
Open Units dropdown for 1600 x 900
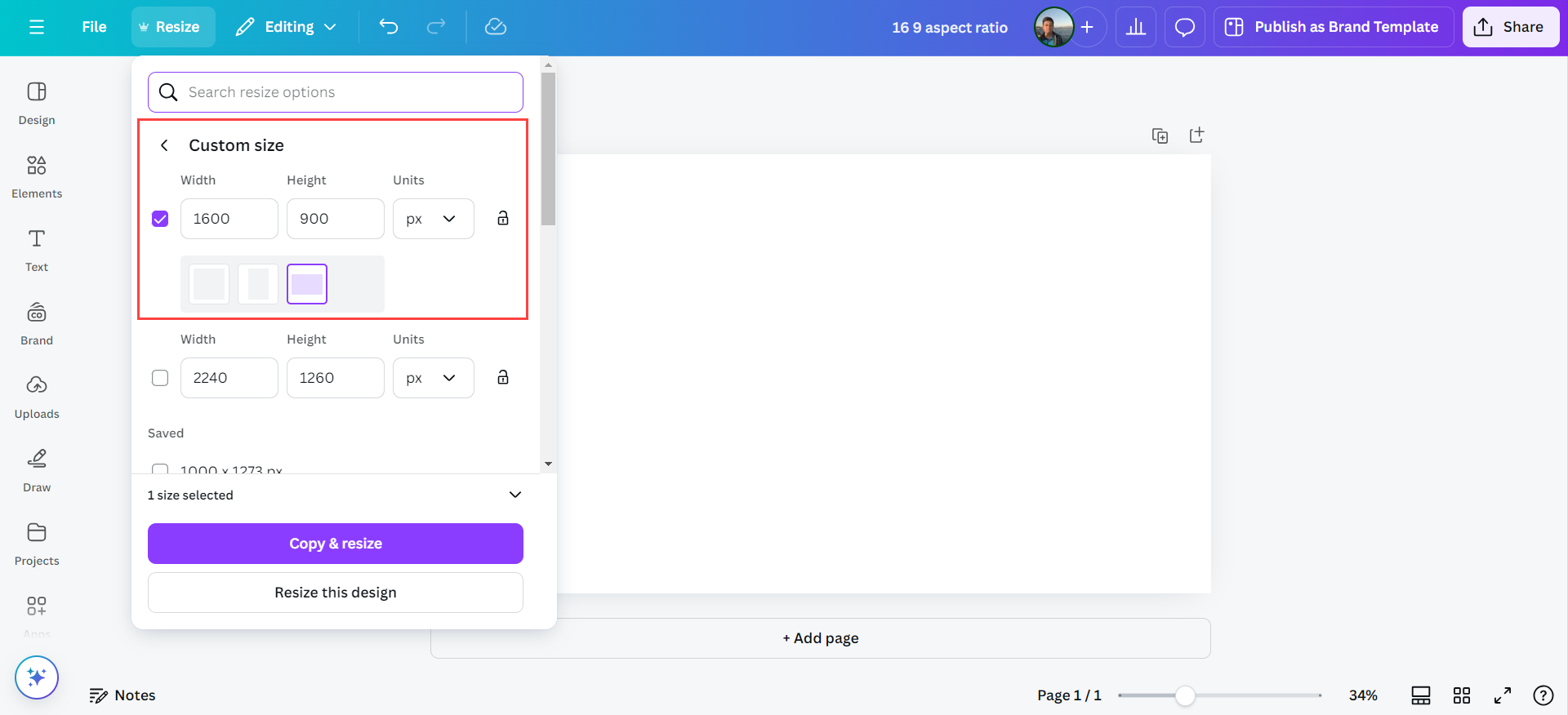[434, 219]
